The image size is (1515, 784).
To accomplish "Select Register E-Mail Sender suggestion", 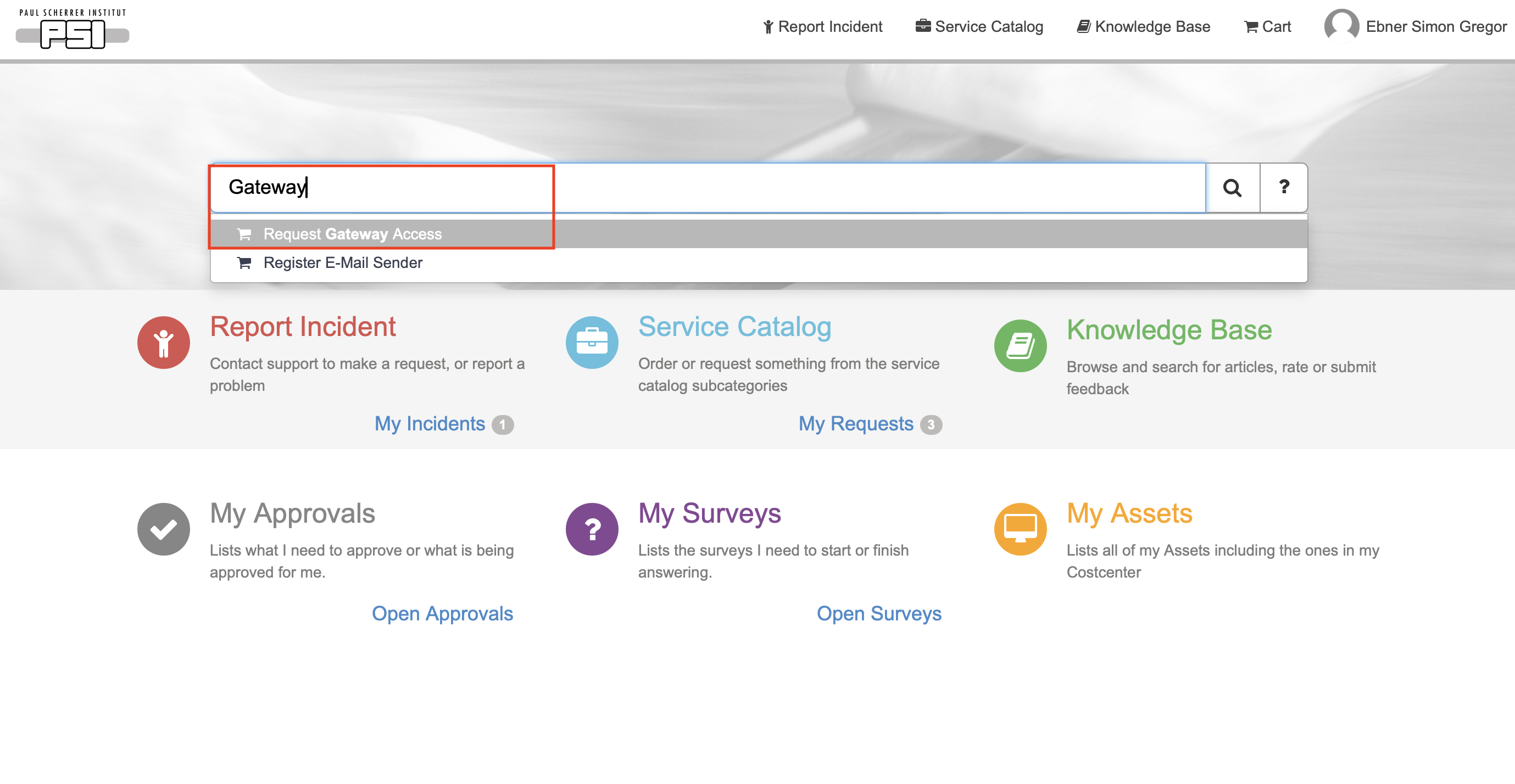I will coord(759,262).
